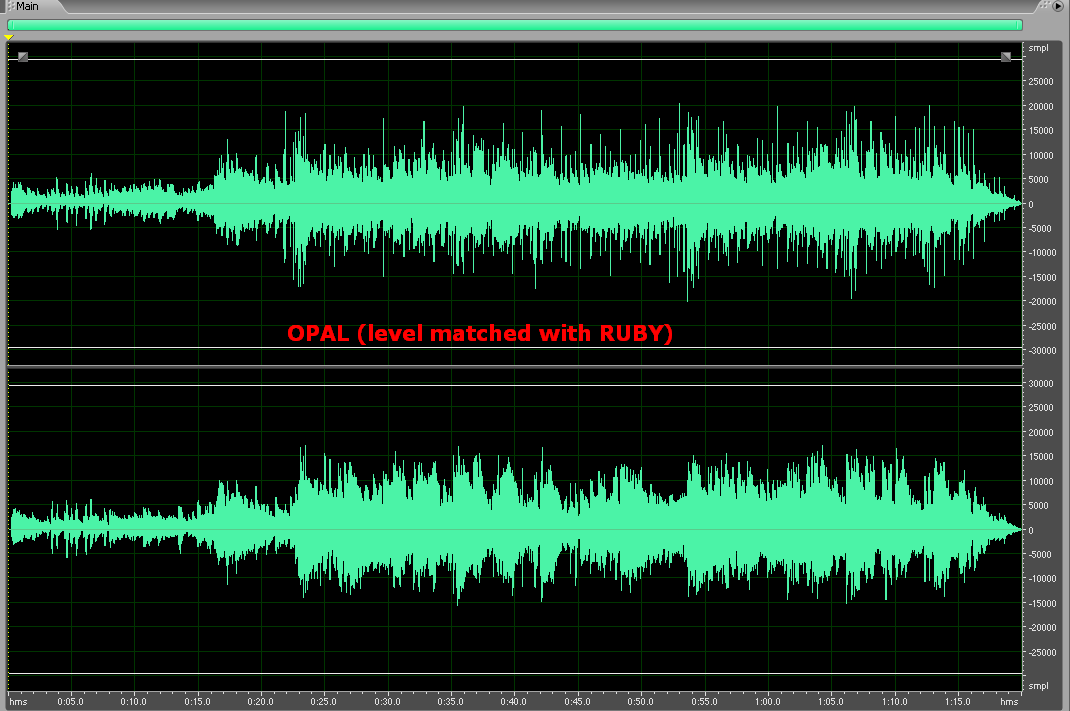Click the lower channel's -10000 amplitude label

(1041, 579)
